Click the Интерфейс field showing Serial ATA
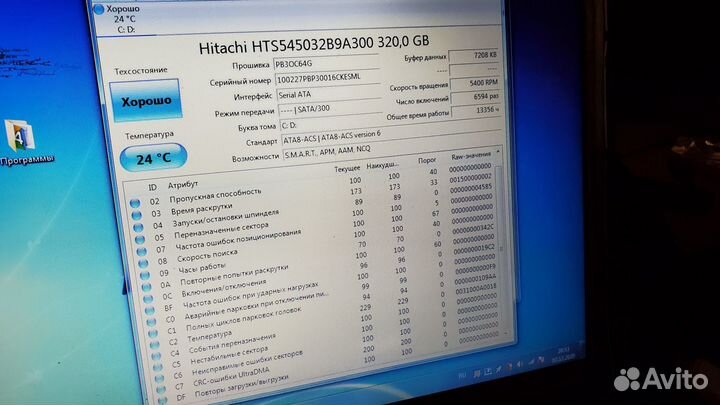720x405 pixels. click(x=329, y=94)
